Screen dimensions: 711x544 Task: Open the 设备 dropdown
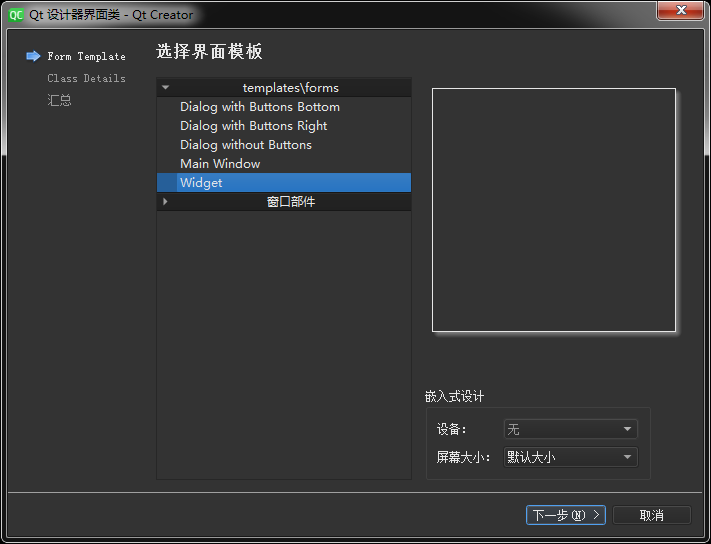[570, 429]
